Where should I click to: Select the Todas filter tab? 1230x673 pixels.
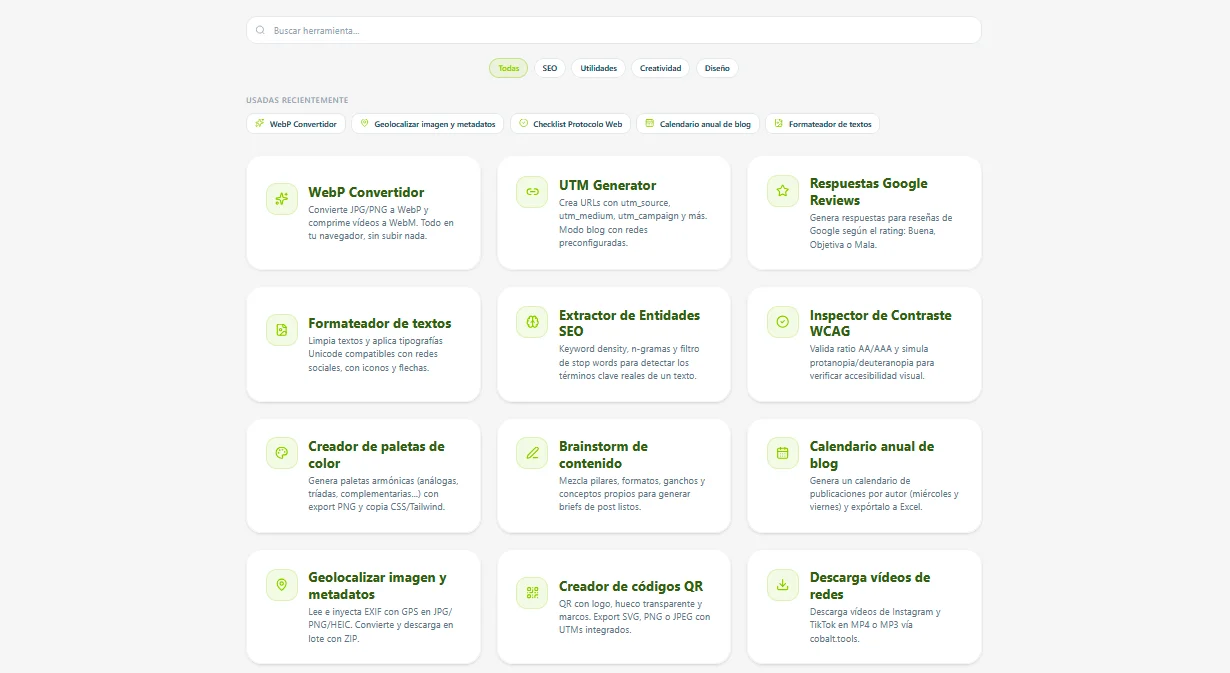point(508,68)
